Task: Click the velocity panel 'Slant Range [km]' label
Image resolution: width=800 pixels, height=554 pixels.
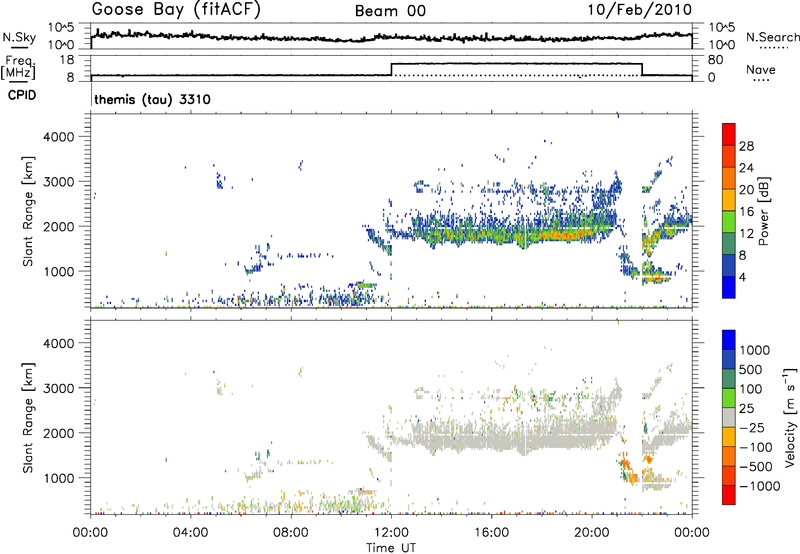Action: point(28,418)
